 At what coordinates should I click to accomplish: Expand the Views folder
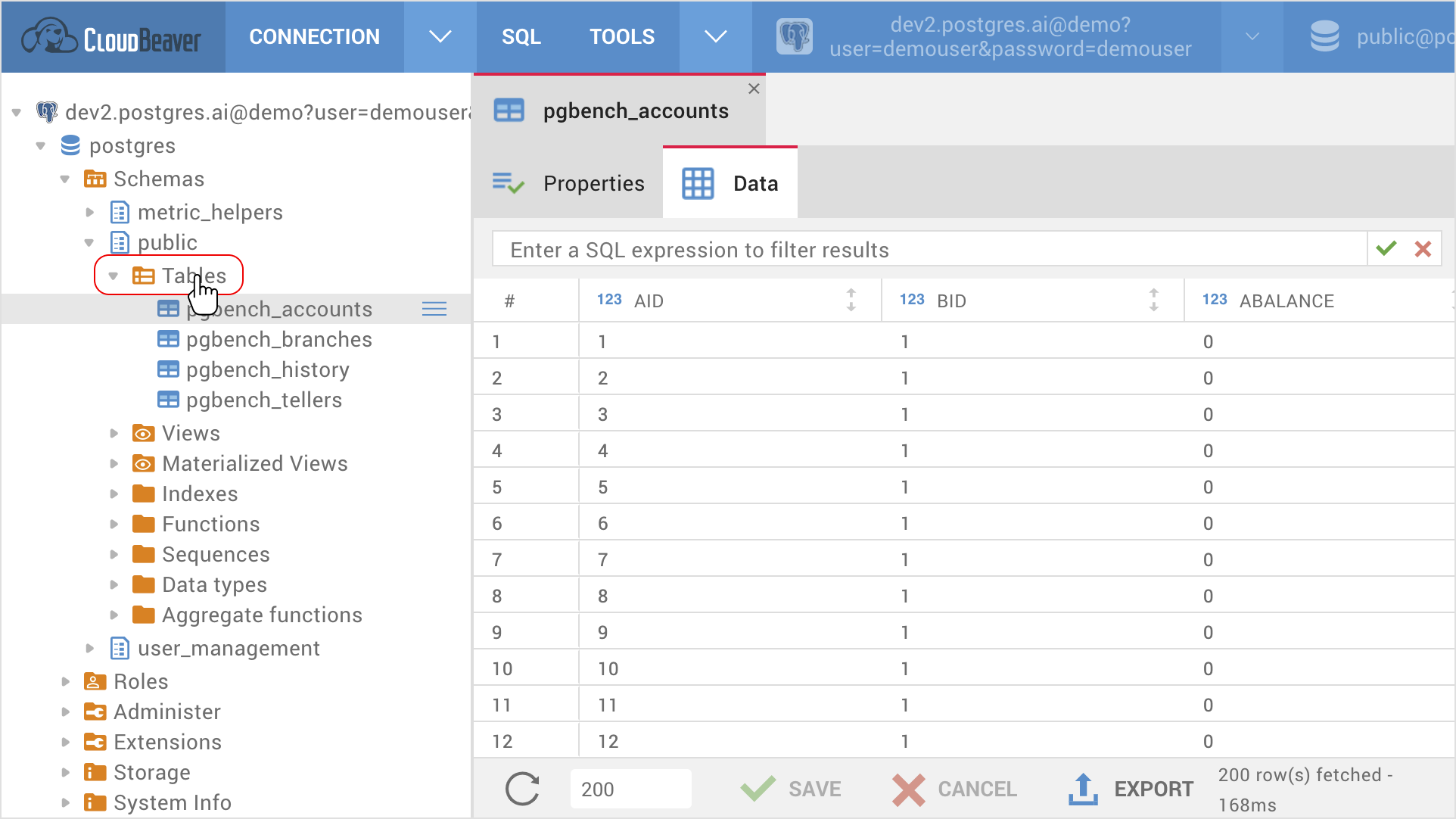pos(114,434)
